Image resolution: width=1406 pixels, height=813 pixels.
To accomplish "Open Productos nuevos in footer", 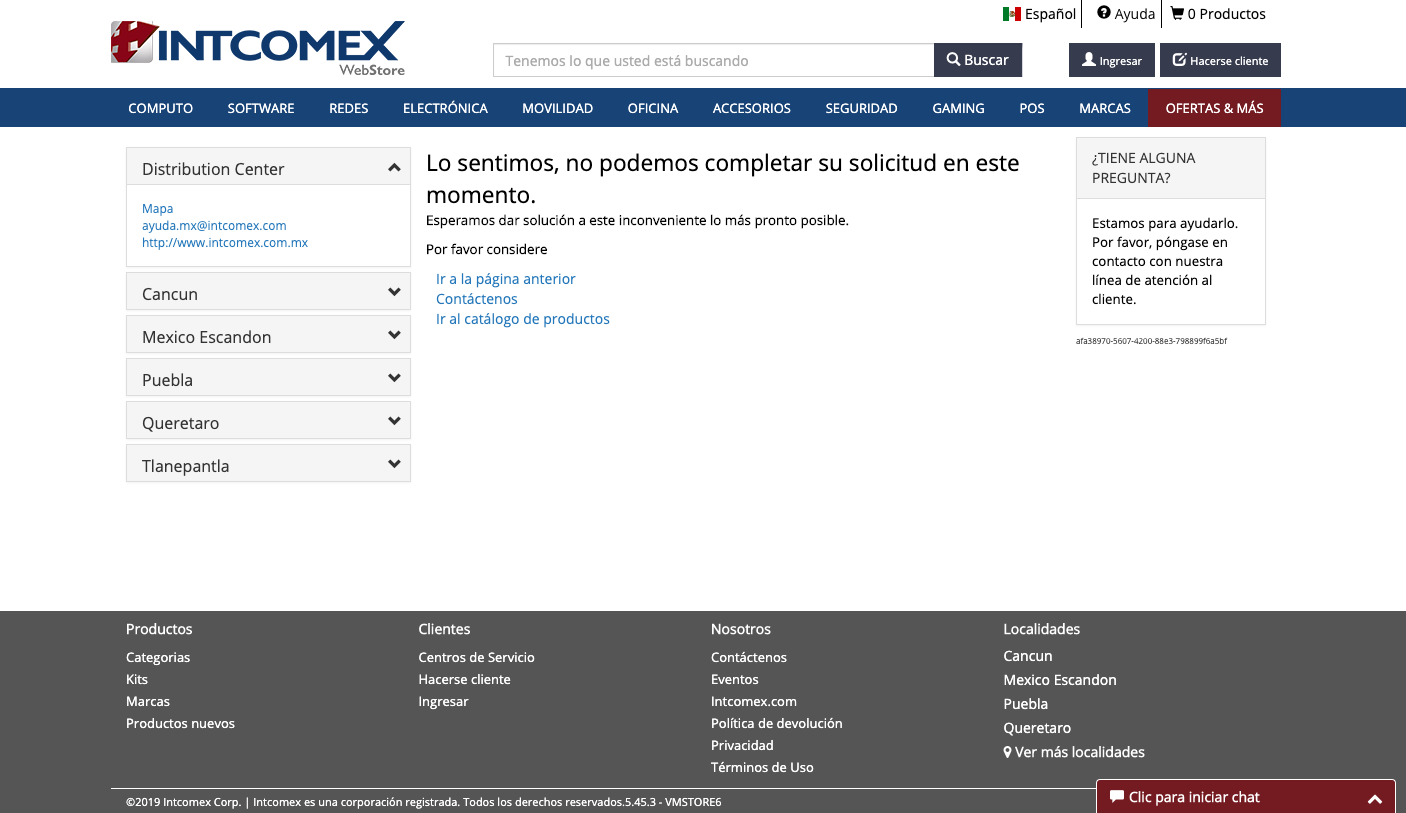I will click(x=180, y=723).
